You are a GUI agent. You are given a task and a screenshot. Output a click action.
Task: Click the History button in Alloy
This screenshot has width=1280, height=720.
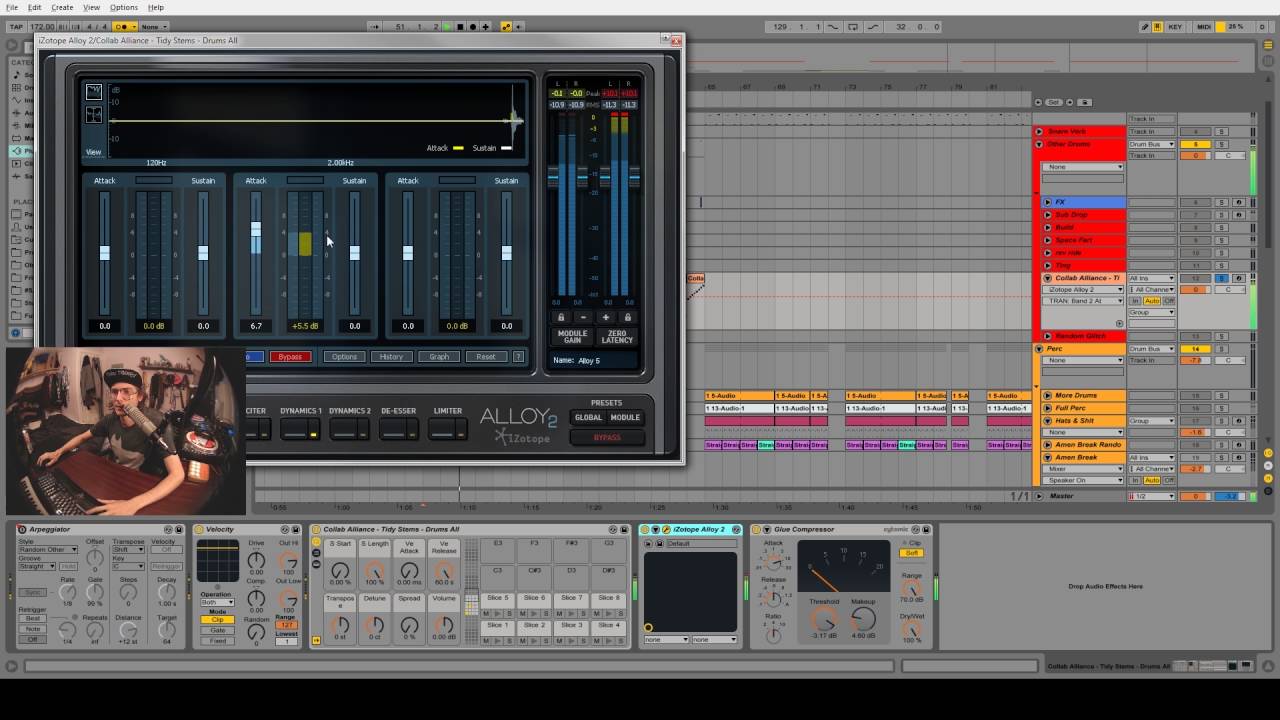[x=391, y=356]
